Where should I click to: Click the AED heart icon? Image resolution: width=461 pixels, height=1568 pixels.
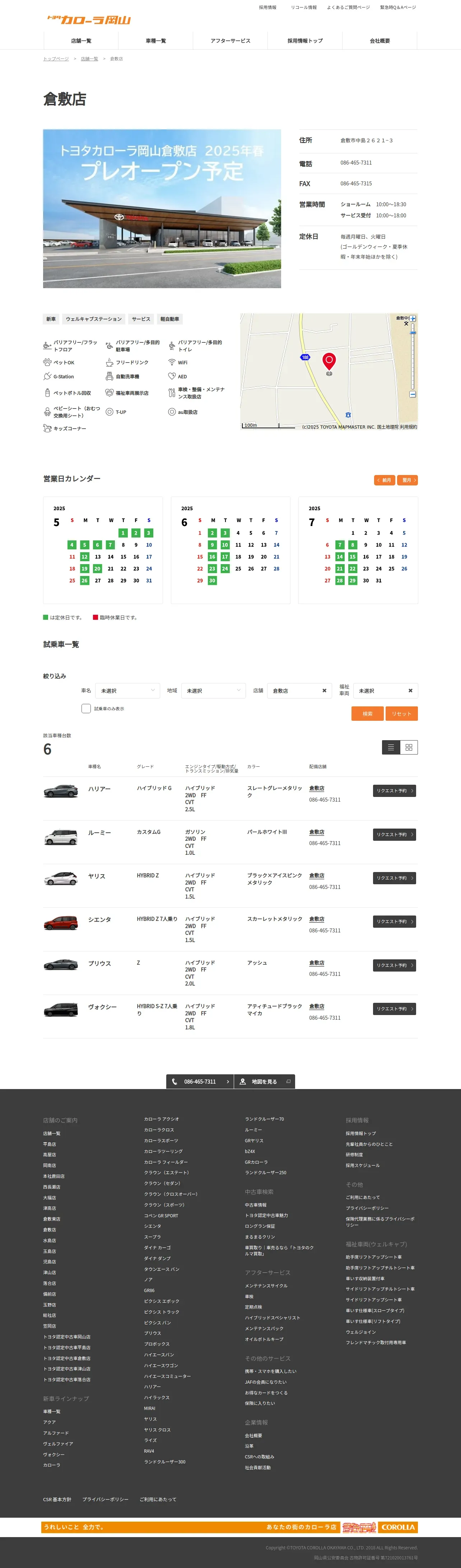pos(172,377)
